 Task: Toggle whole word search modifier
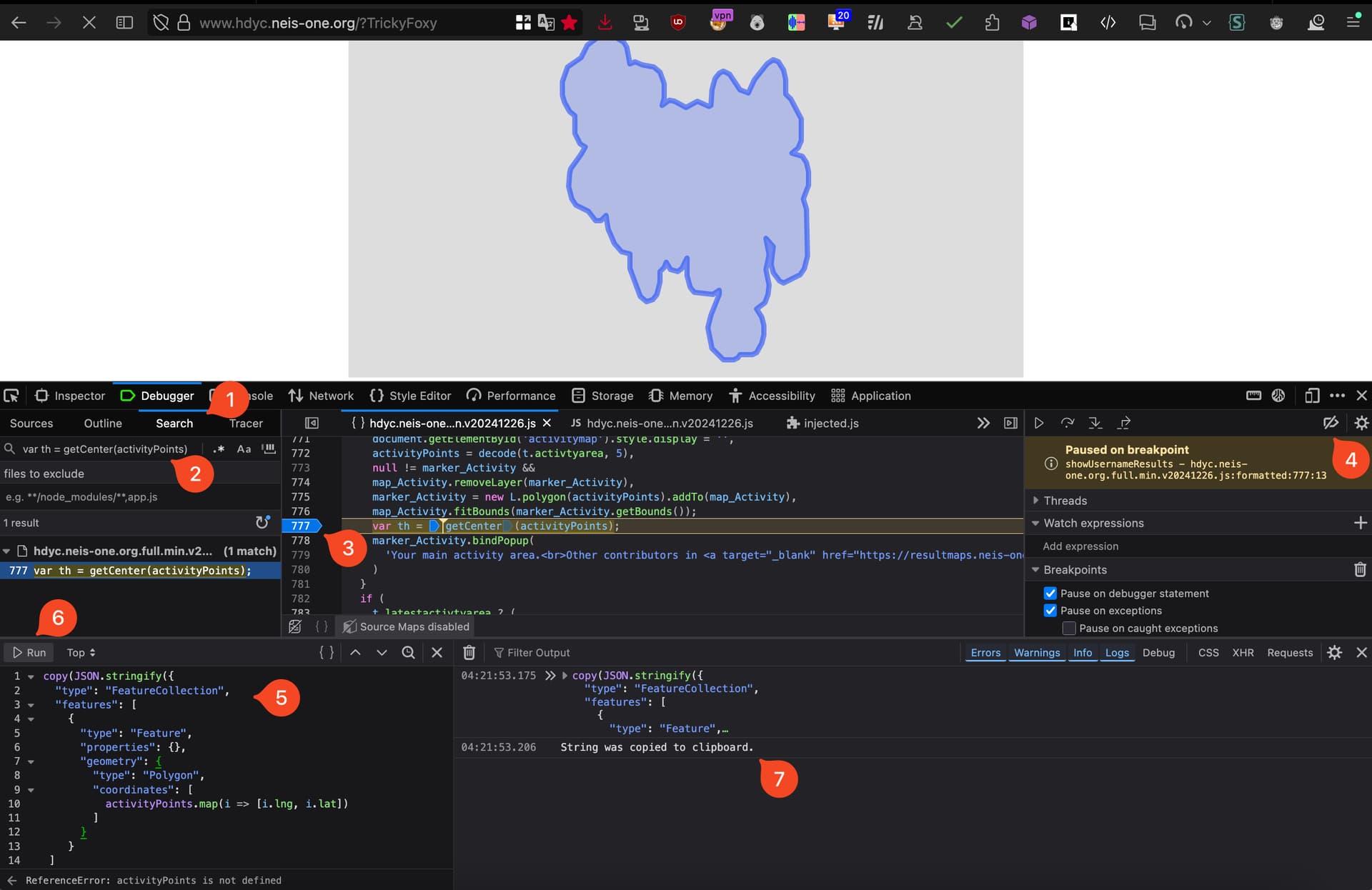[x=269, y=449]
